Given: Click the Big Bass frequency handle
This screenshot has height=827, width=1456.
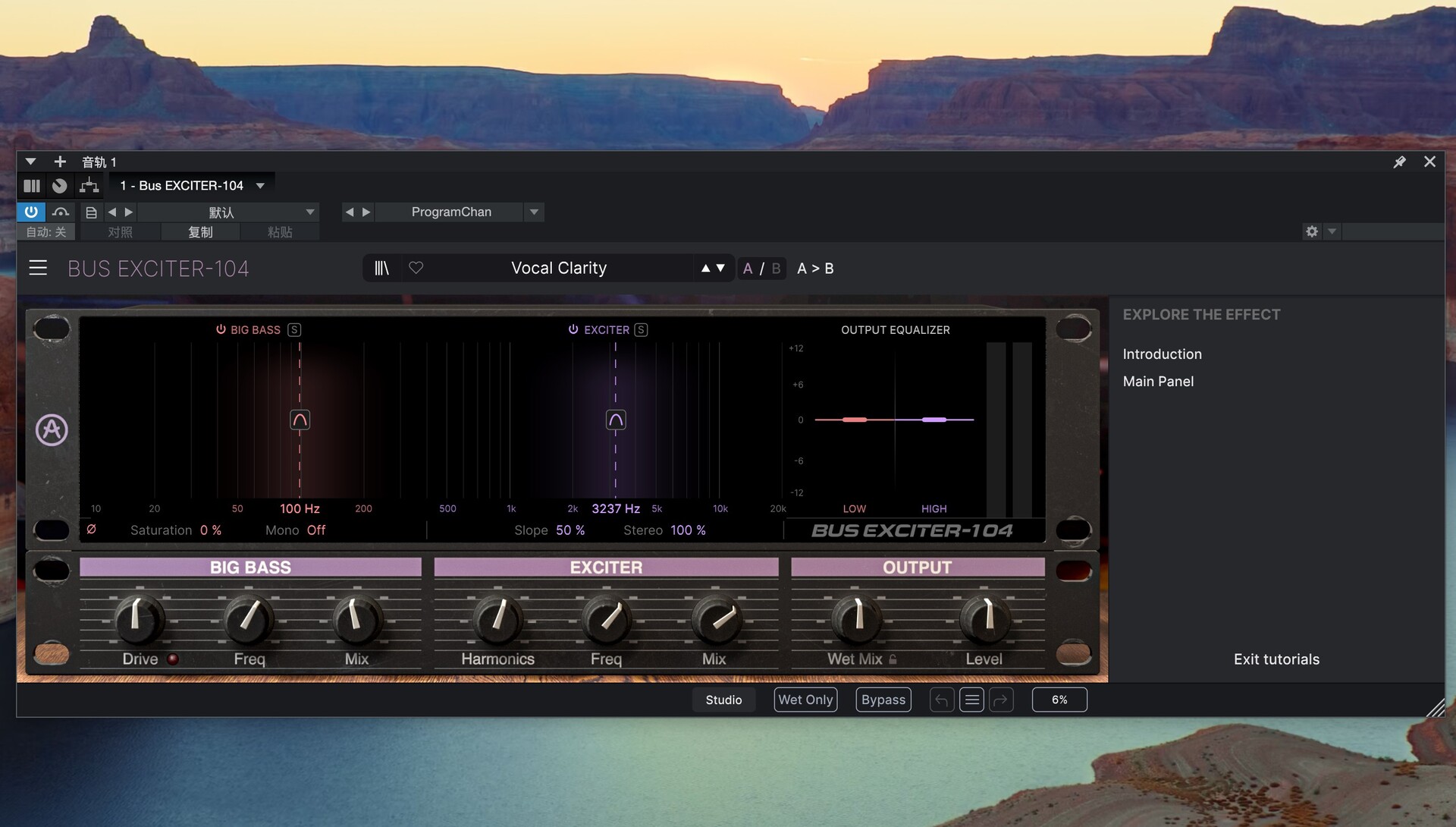Looking at the screenshot, I should (300, 420).
